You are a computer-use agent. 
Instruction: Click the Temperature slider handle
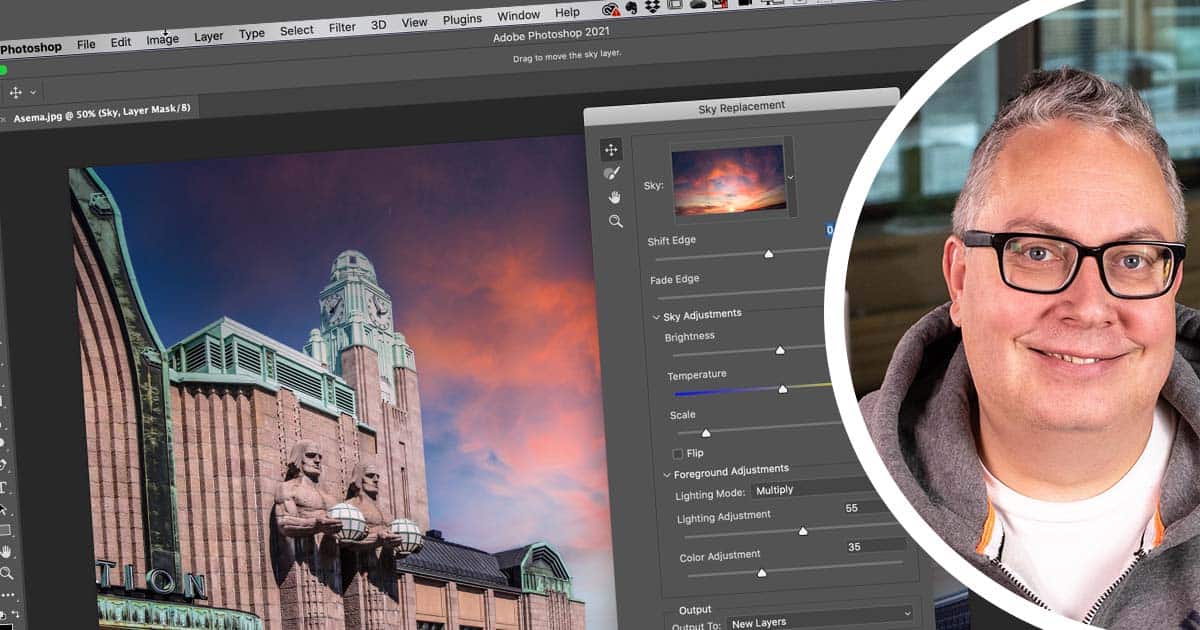click(x=782, y=388)
